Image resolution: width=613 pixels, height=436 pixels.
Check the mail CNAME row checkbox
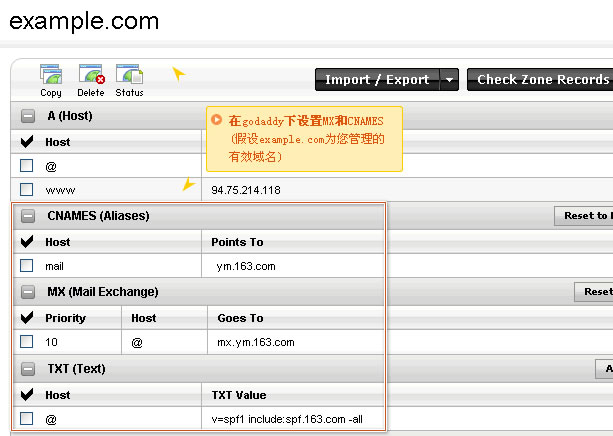coord(27,266)
